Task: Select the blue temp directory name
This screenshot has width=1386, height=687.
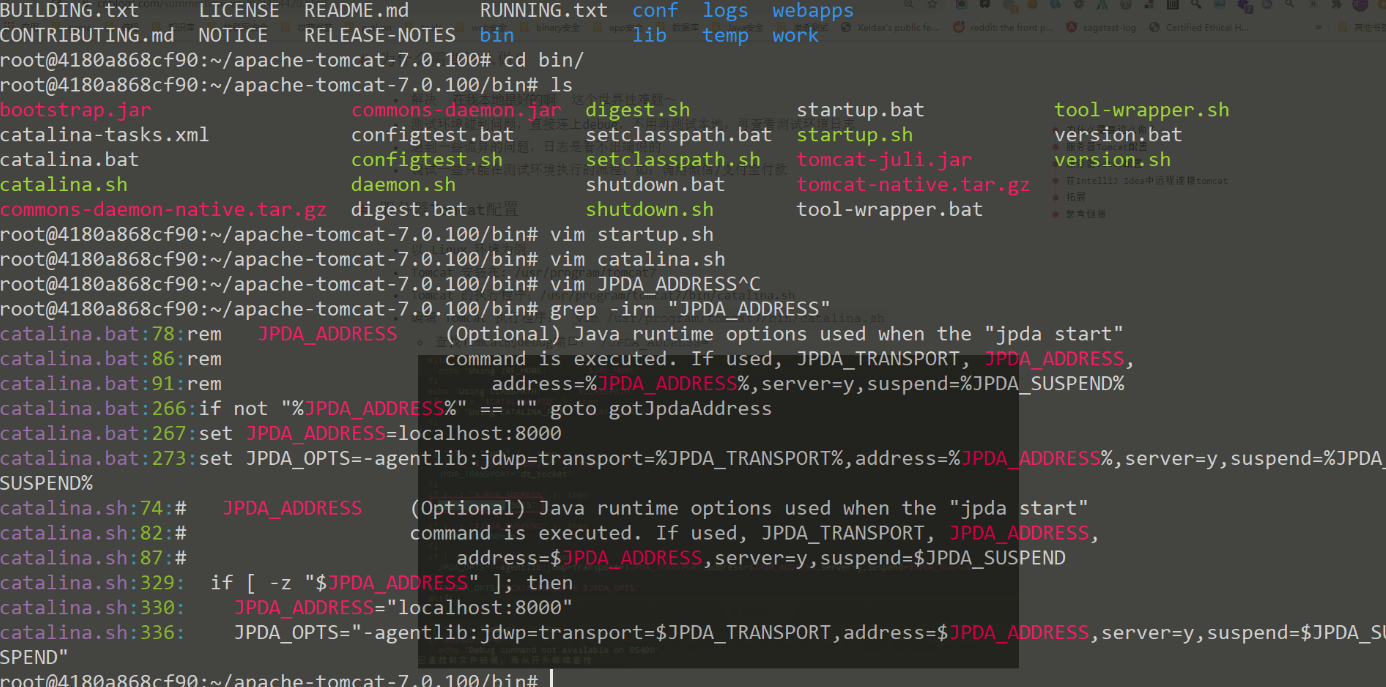Action: coord(725,35)
